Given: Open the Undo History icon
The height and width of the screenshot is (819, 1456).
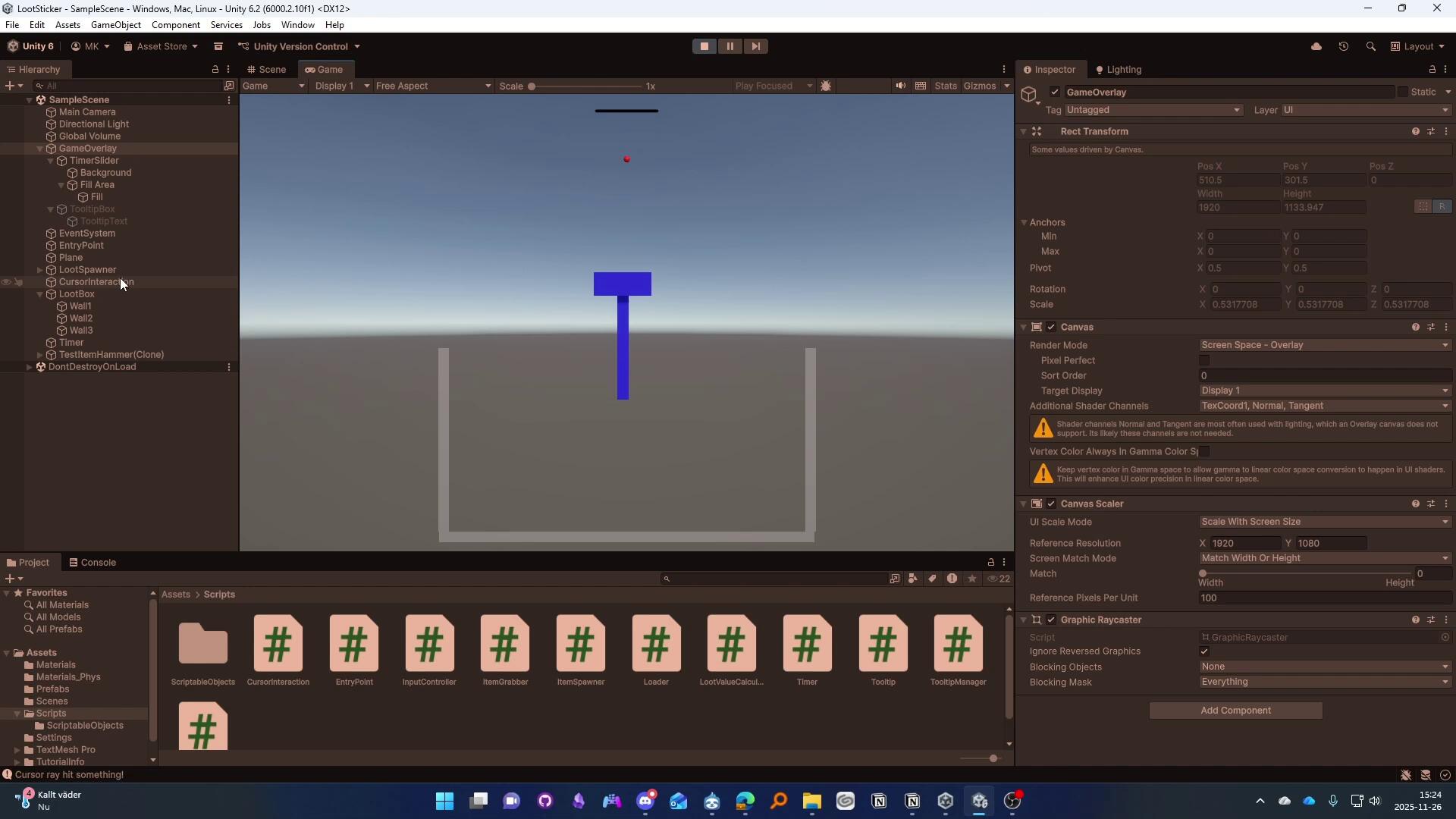Looking at the screenshot, I should 1344,46.
